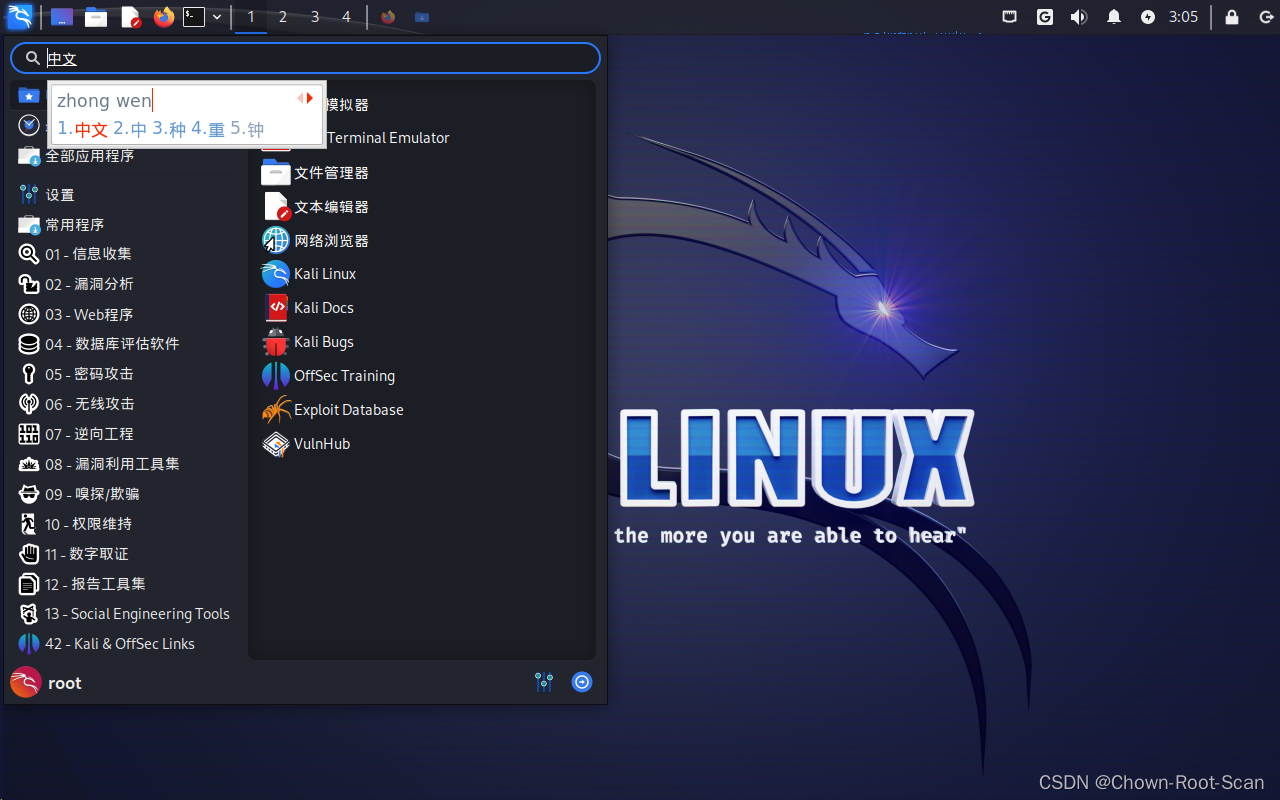Open the Kali Linux link entry

tap(422, 274)
